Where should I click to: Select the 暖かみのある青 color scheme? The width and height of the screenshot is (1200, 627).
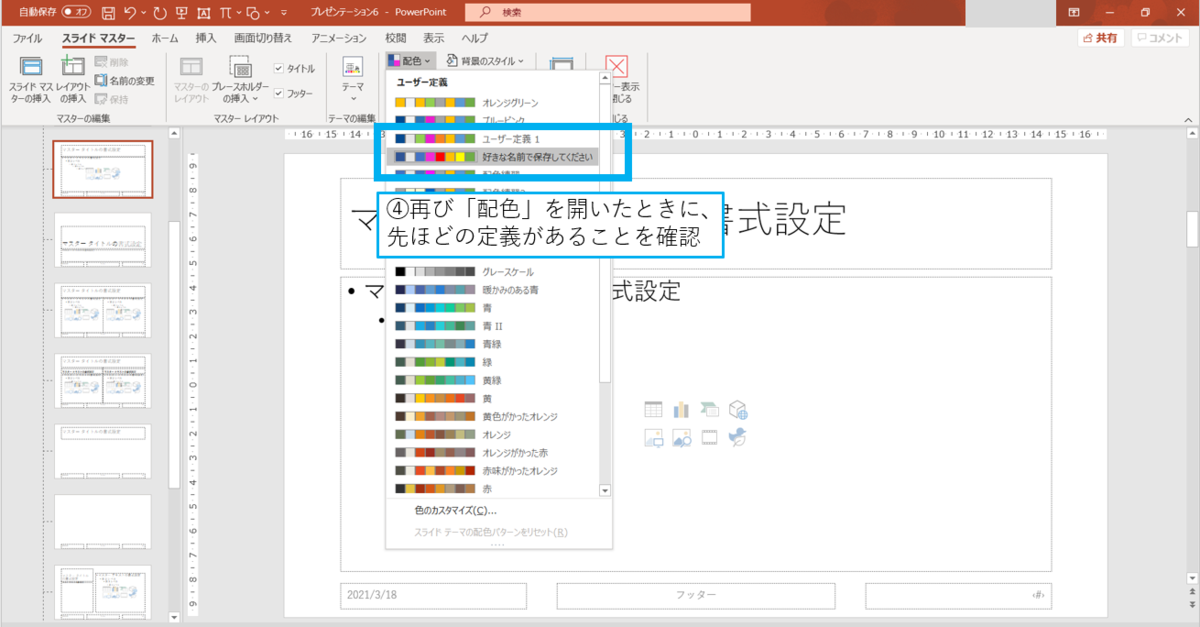[491, 290]
